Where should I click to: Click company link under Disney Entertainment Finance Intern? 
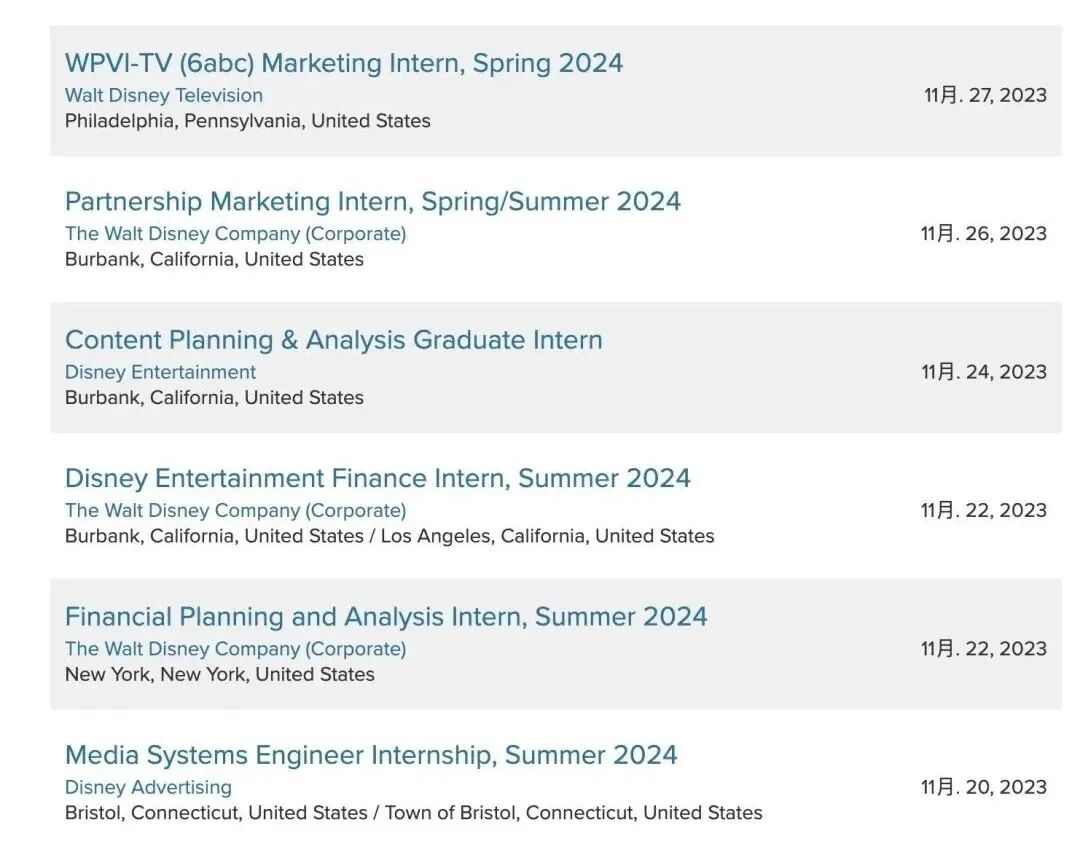click(x=235, y=510)
